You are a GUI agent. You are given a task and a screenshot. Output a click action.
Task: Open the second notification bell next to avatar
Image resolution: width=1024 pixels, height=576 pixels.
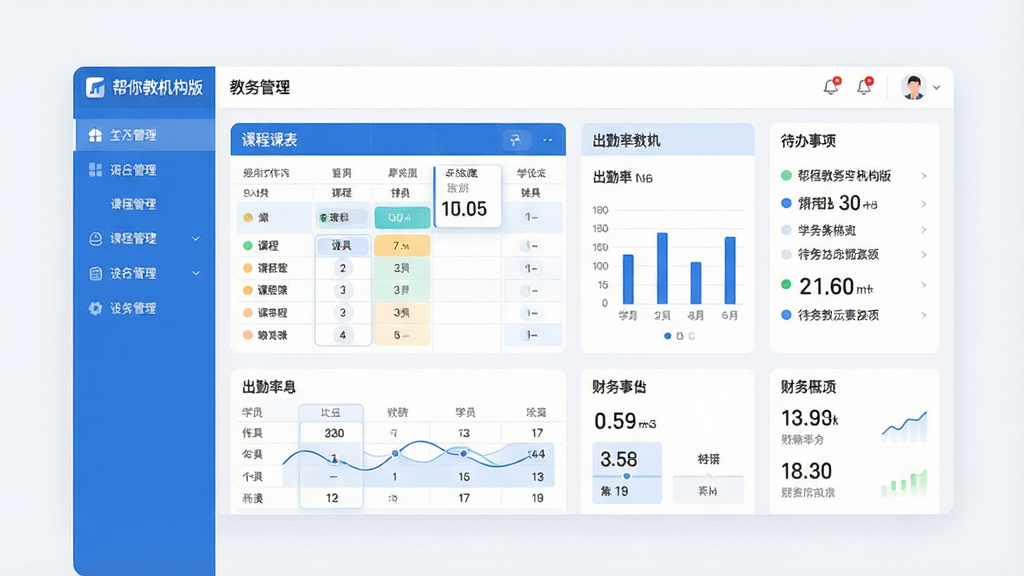point(865,86)
